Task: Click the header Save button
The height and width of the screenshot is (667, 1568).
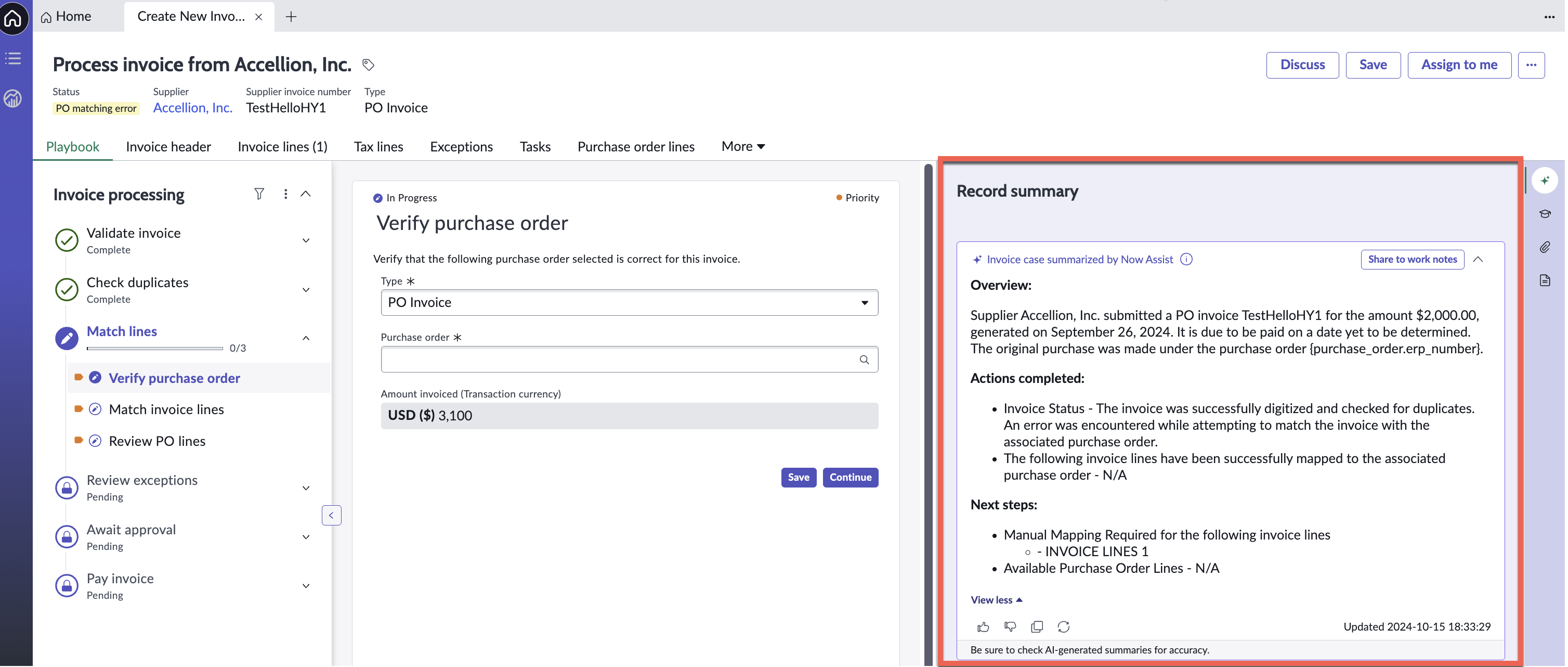Action: [x=1373, y=65]
